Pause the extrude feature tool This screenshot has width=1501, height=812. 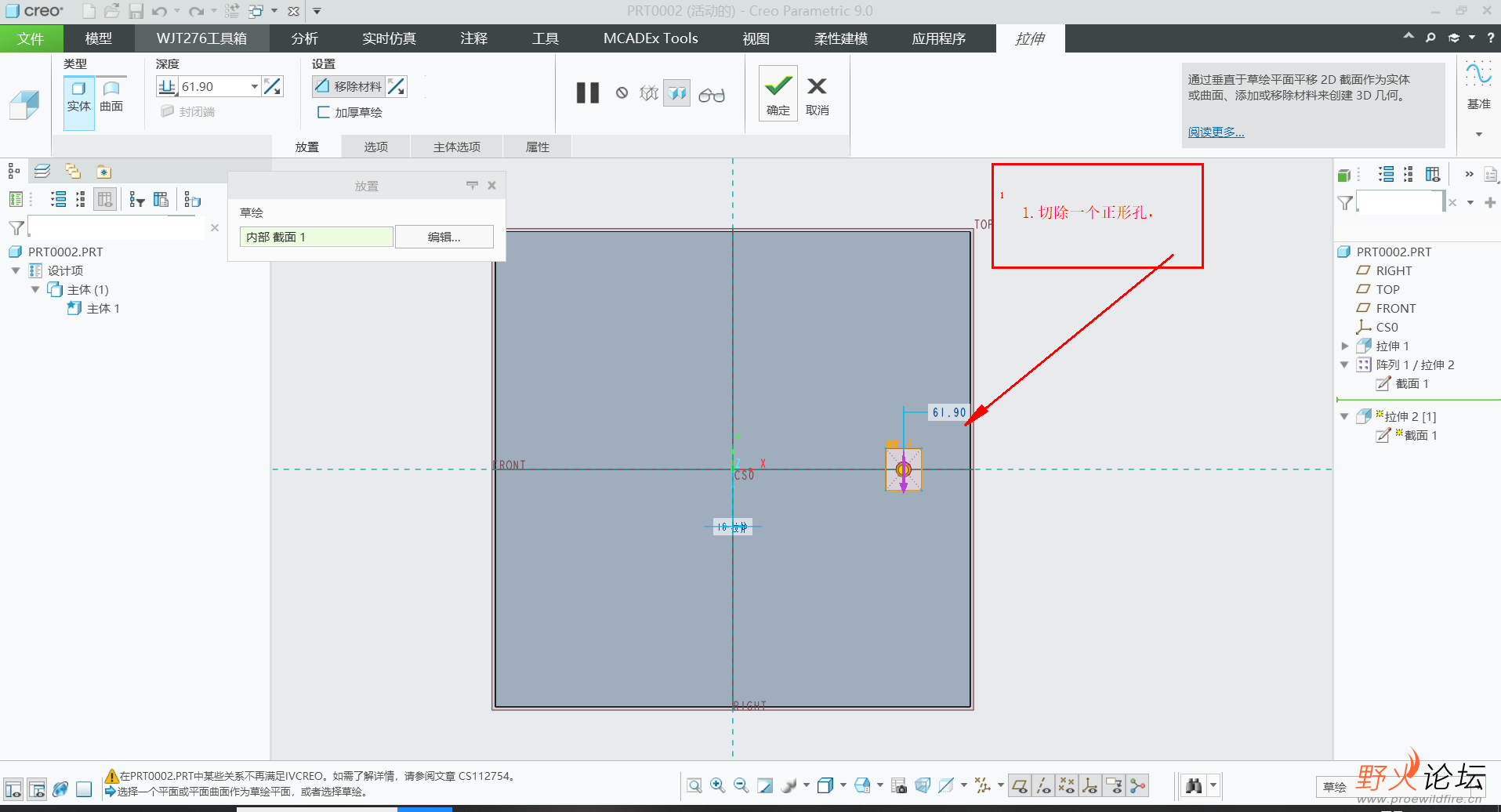(587, 93)
